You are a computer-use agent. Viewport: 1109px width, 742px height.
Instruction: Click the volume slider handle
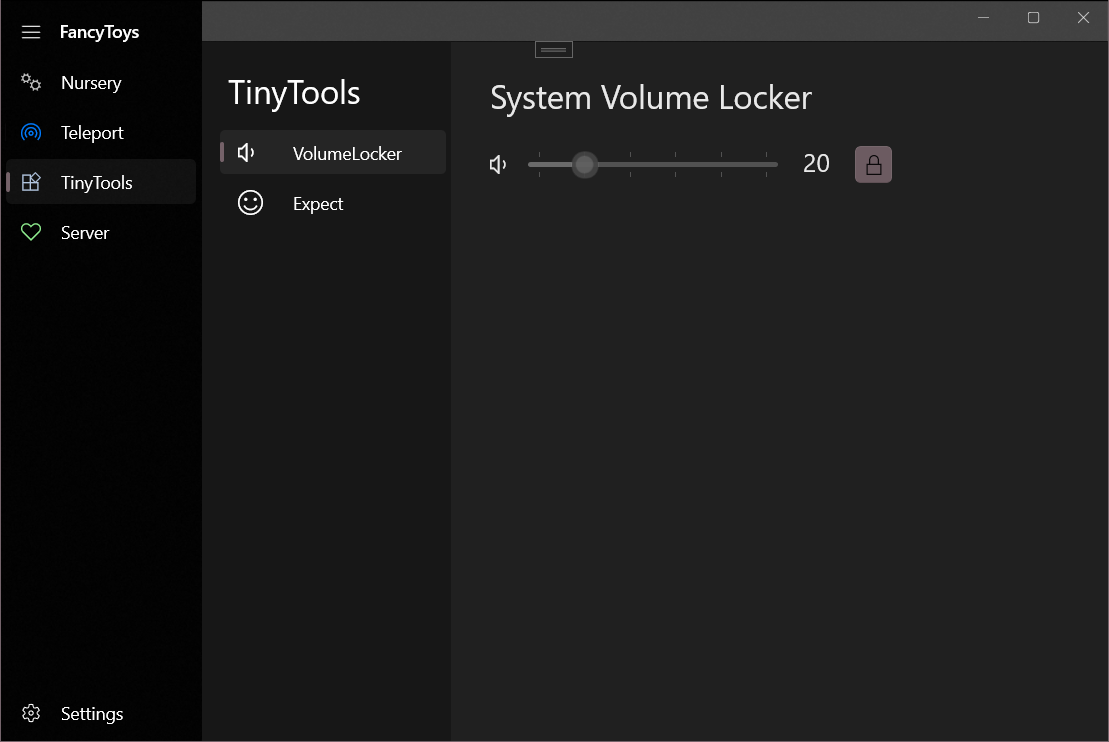tap(584, 164)
